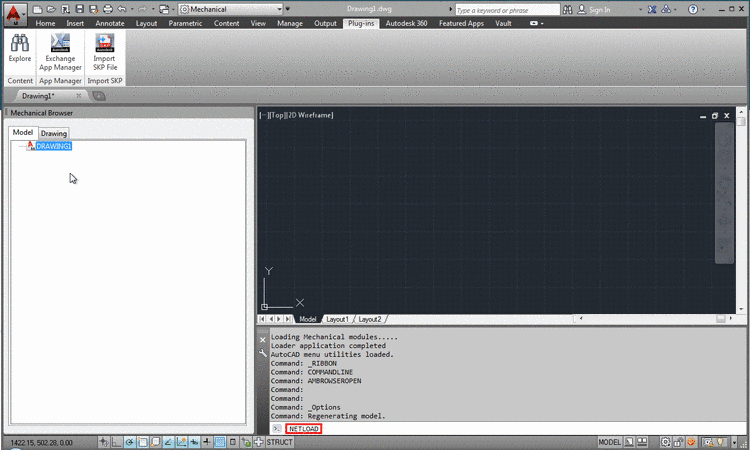
Task: Click the Plot printer icon
Action: coord(108,9)
